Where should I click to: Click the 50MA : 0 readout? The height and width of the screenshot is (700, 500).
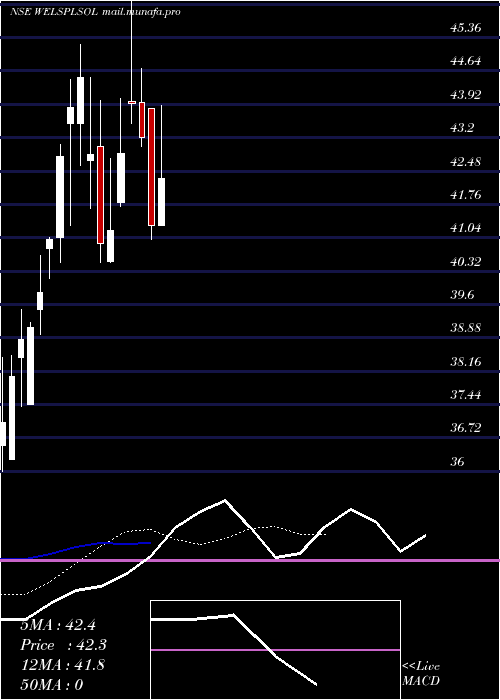pos(52,684)
